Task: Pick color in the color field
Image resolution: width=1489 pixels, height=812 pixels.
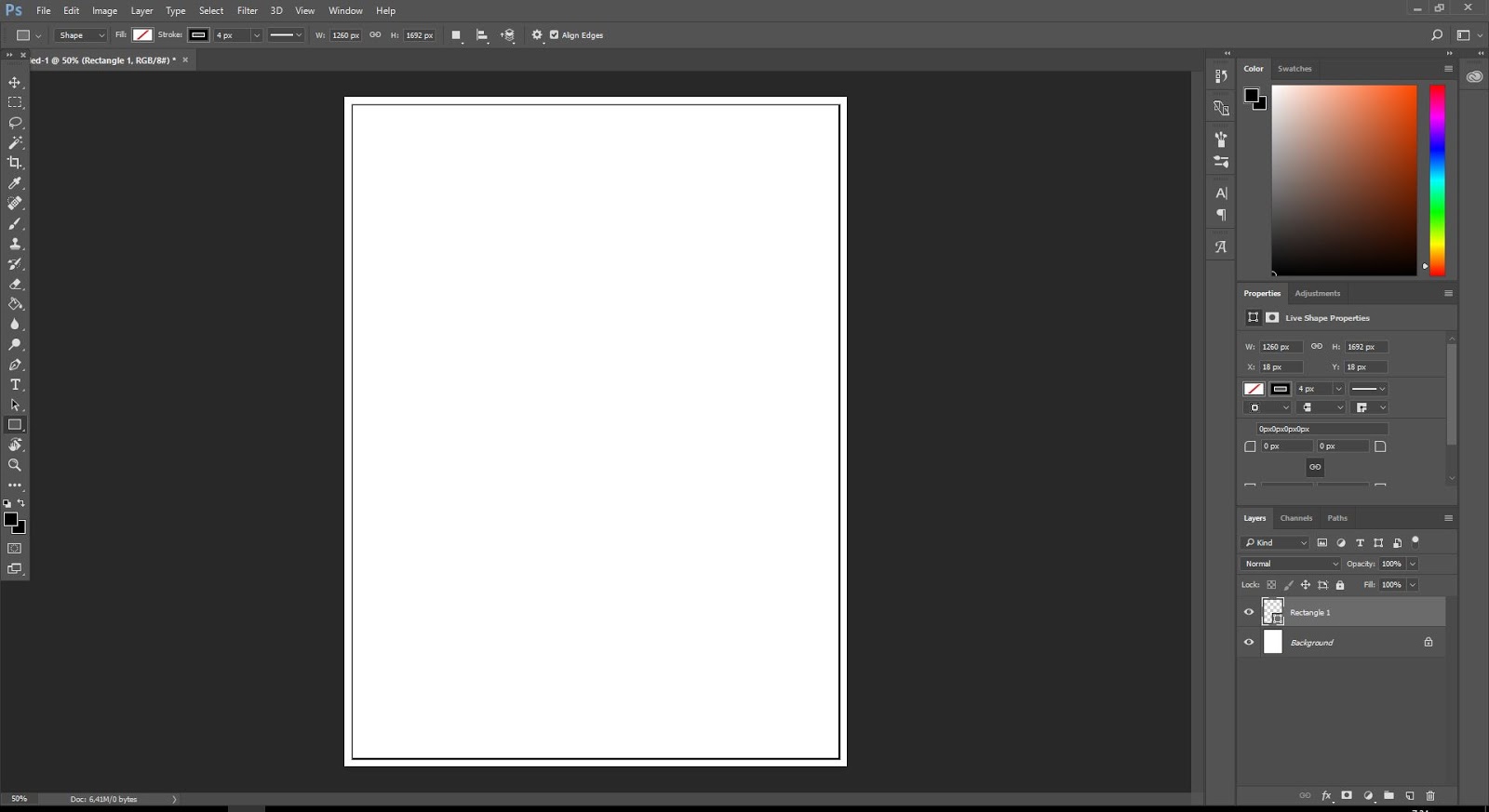Action: 1344,180
